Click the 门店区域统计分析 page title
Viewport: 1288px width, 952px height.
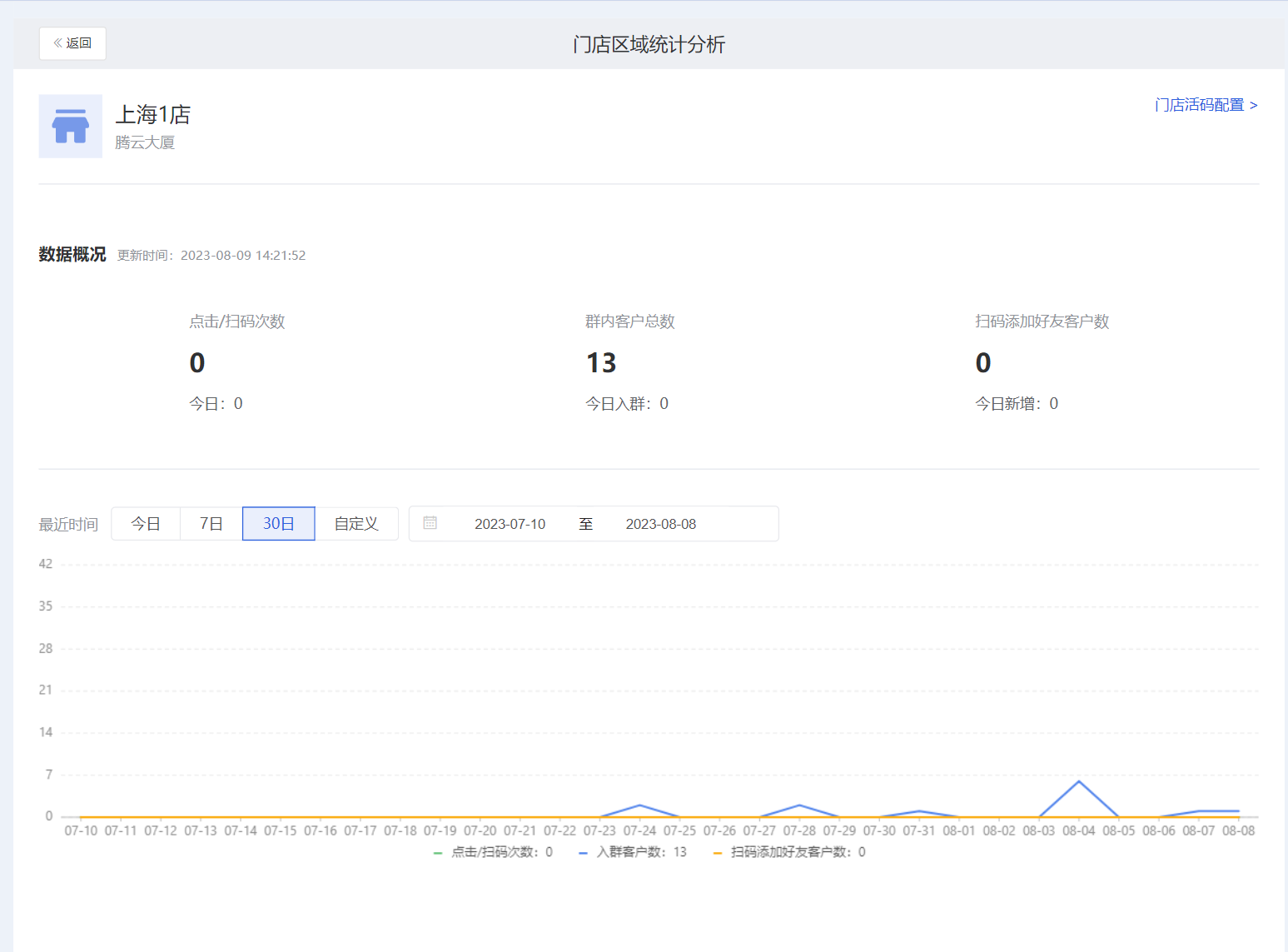coord(649,44)
